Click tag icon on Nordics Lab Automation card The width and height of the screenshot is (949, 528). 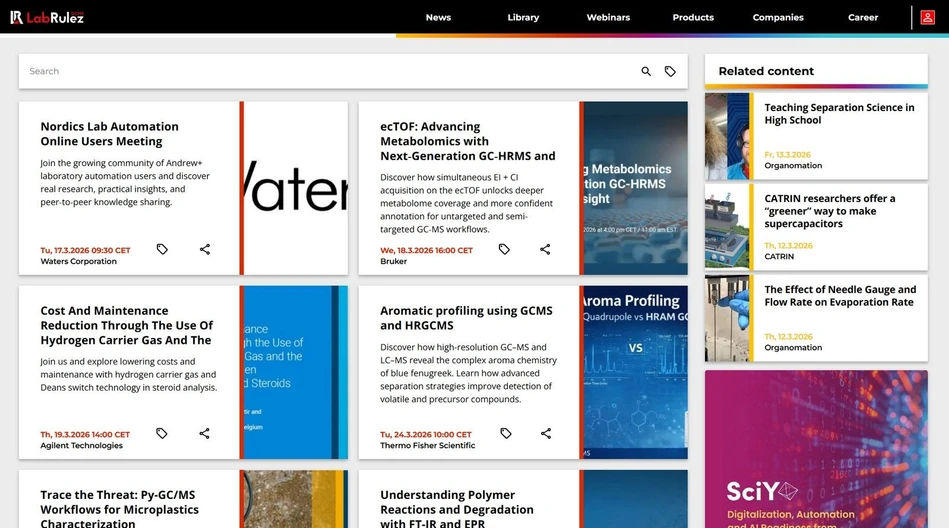[x=162, y=249]
